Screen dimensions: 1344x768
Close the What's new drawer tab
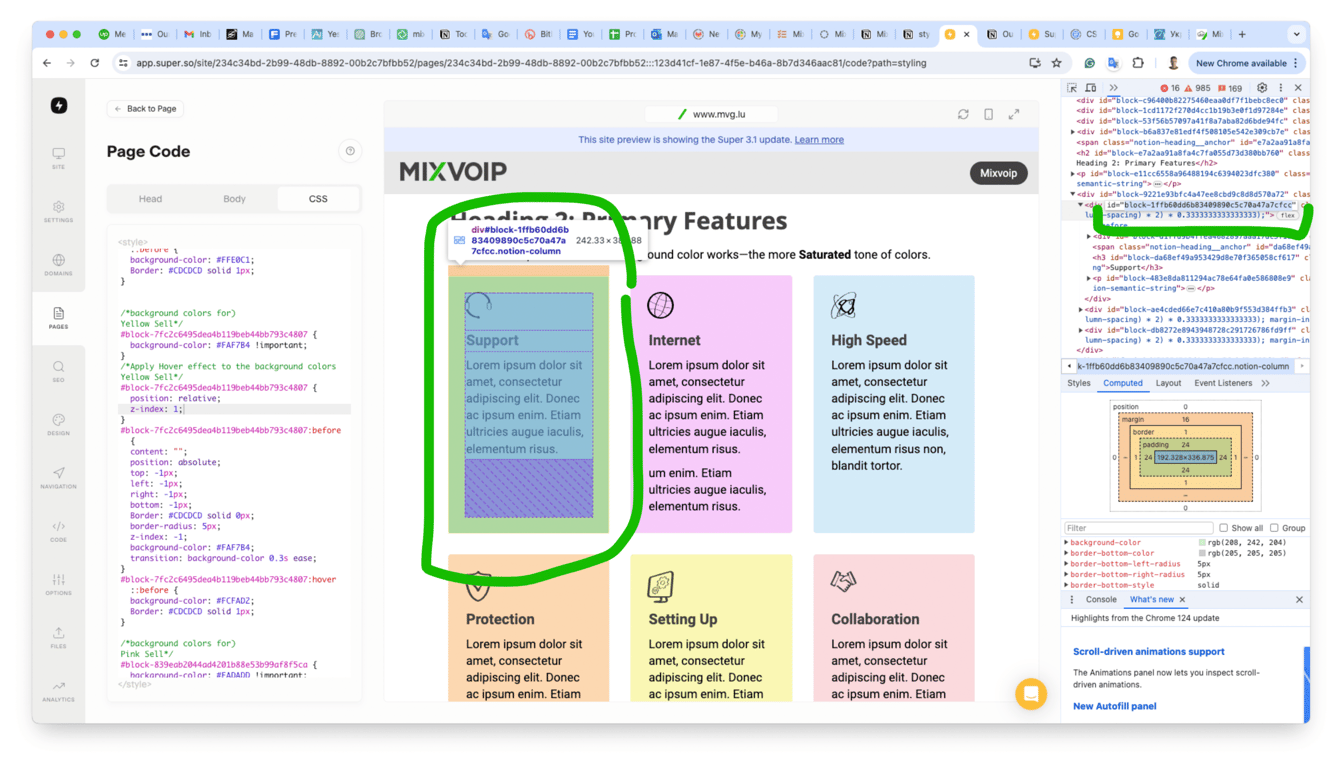click(1182, 600)
